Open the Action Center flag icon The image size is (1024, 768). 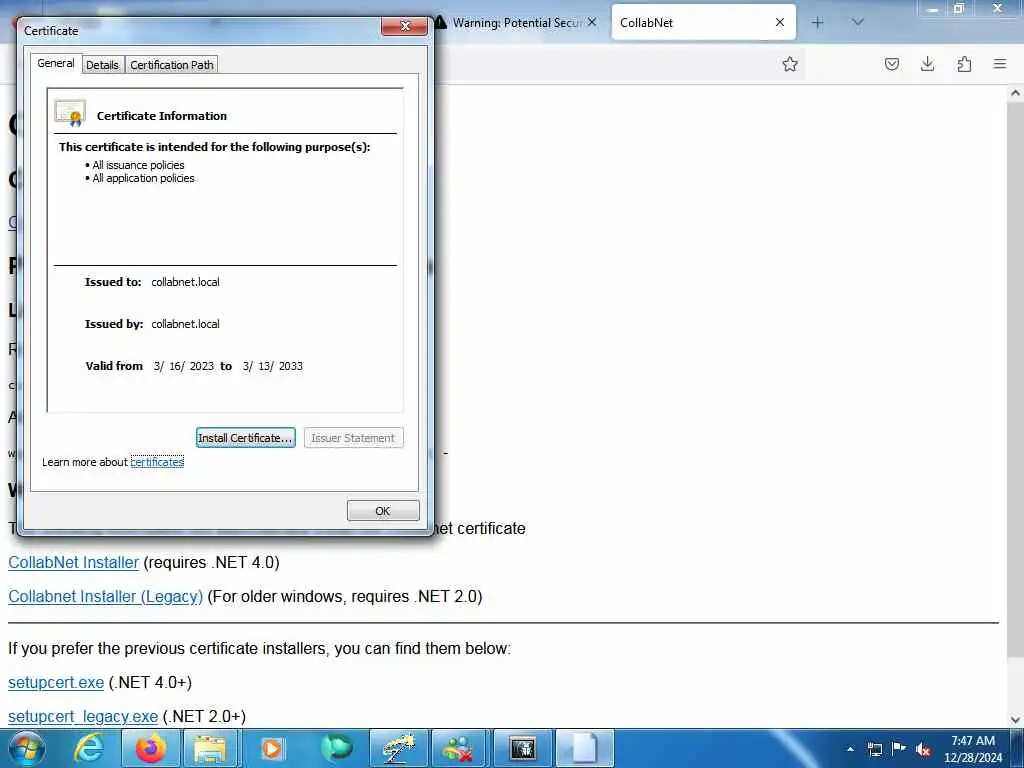899,749
